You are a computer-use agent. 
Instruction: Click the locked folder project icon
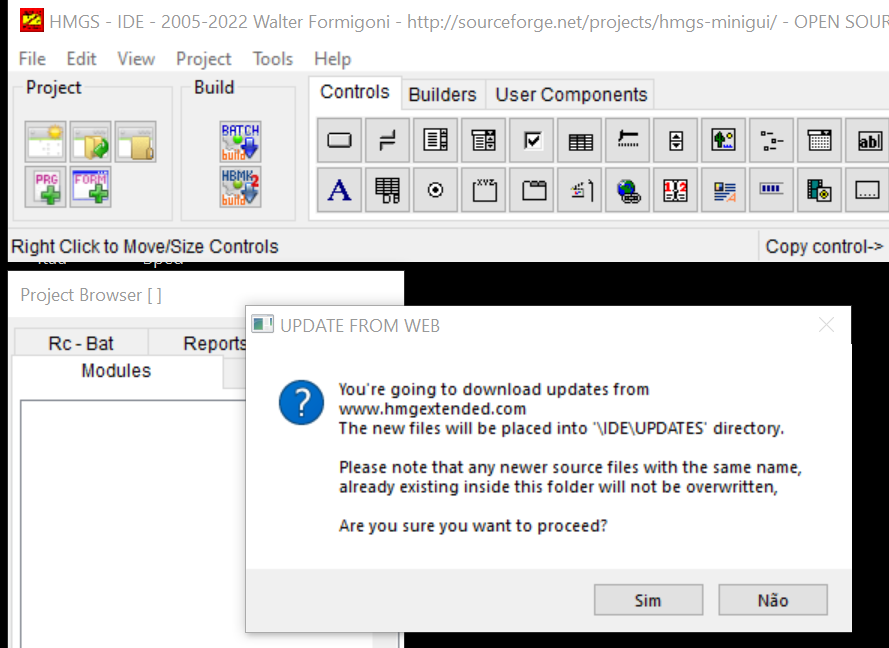[136, 142]
